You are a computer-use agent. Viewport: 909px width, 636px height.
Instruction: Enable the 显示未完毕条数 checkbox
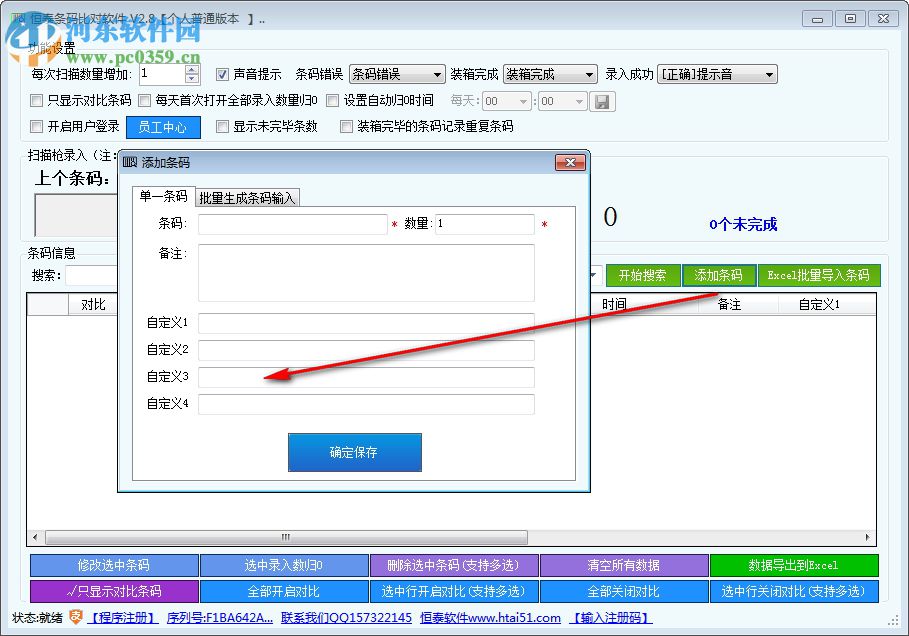coord(222,127)
